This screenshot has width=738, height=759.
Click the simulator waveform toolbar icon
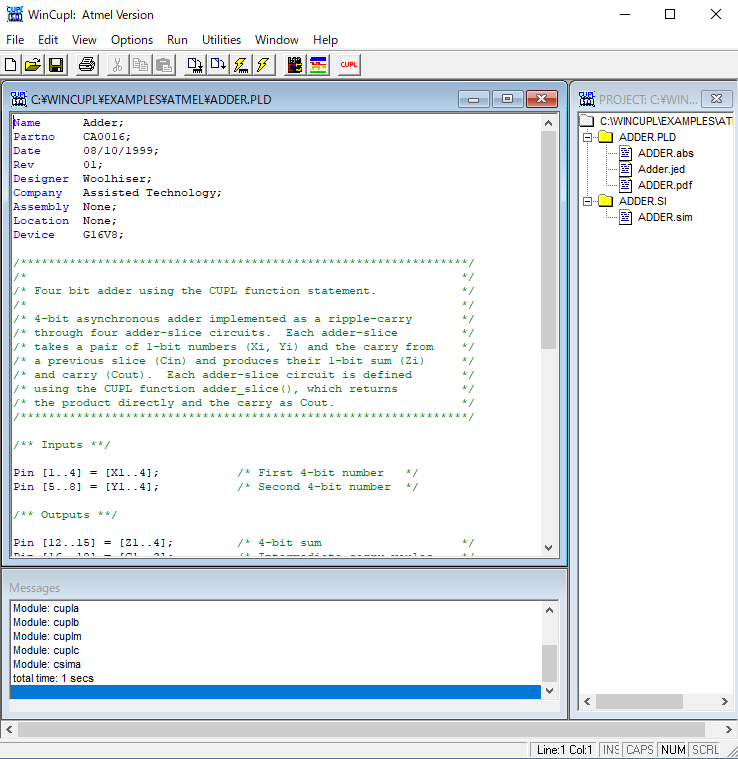click(318, 65)
